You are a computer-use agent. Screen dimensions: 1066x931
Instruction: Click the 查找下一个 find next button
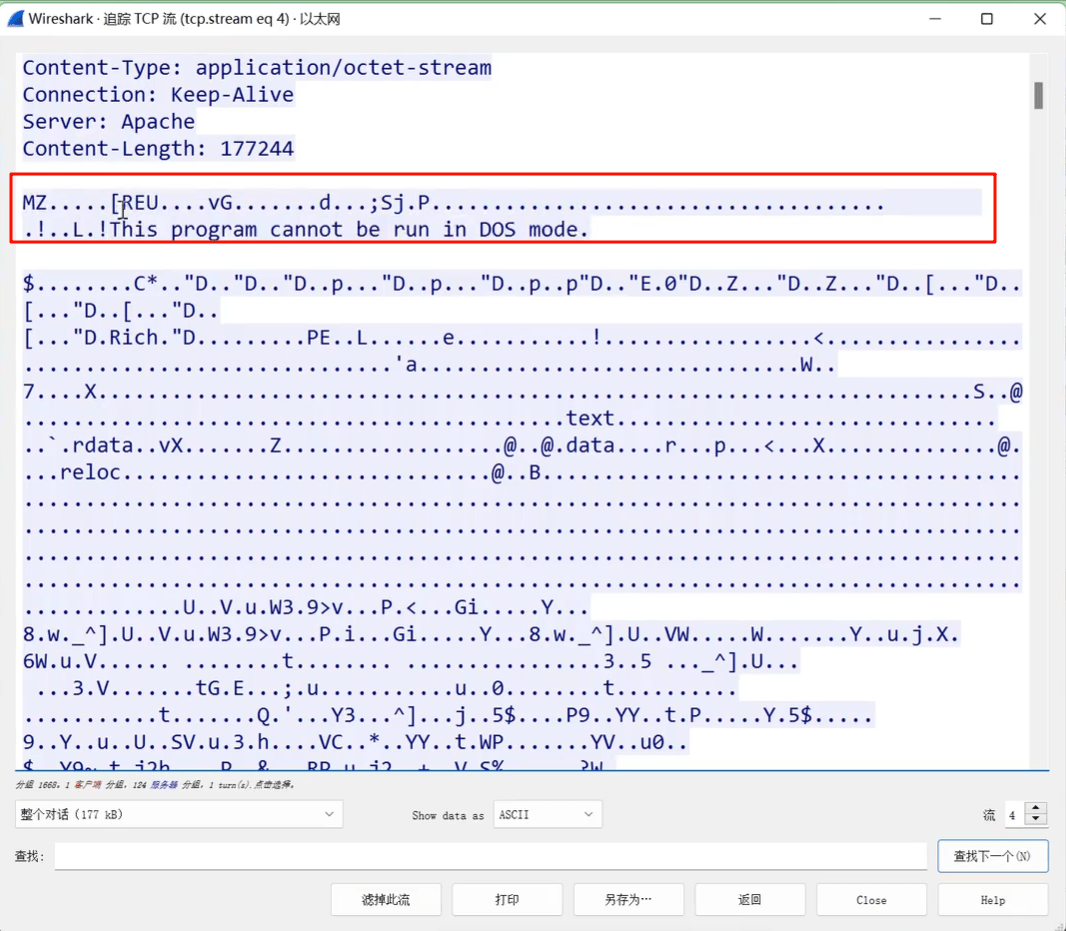993,856
